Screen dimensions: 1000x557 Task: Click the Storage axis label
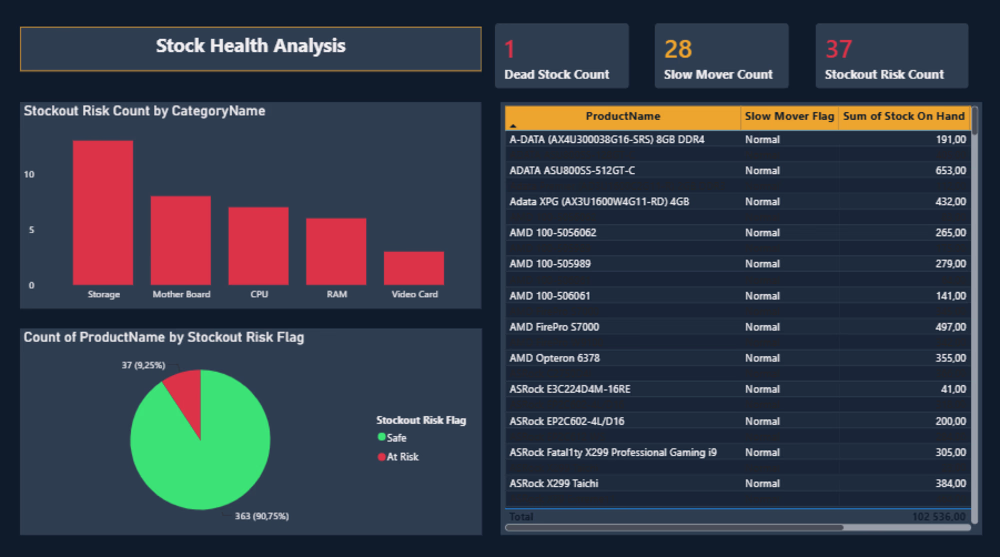(103, 294)
